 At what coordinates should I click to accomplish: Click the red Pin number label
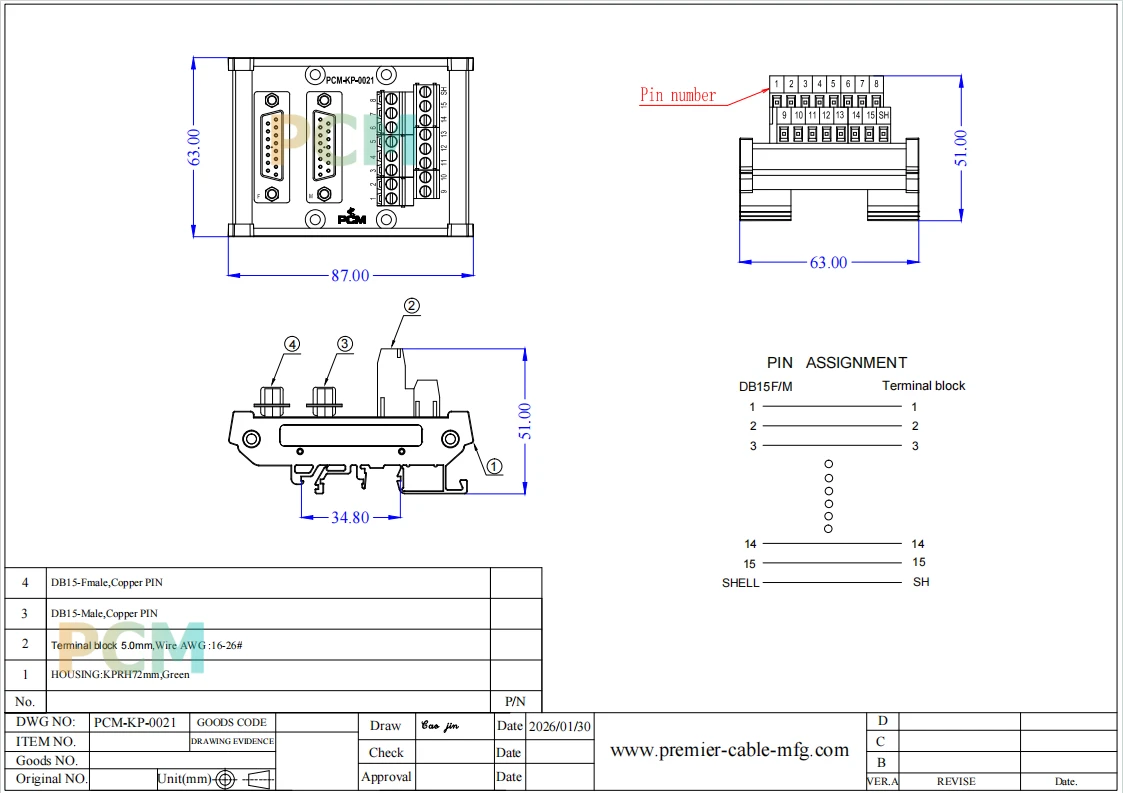(x=678, y=95)
